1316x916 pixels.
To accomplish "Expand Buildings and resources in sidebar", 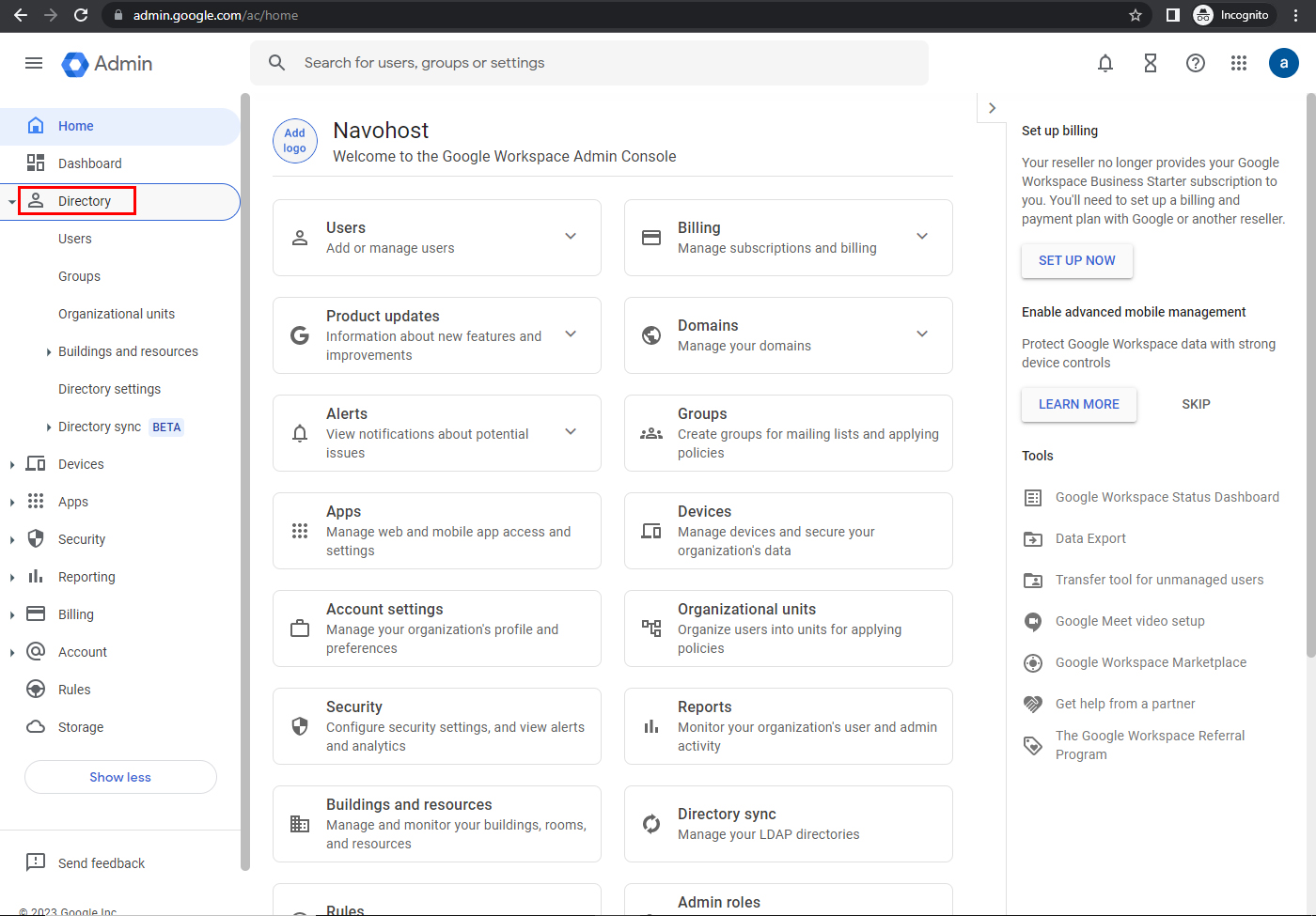I will coord(49,352).
